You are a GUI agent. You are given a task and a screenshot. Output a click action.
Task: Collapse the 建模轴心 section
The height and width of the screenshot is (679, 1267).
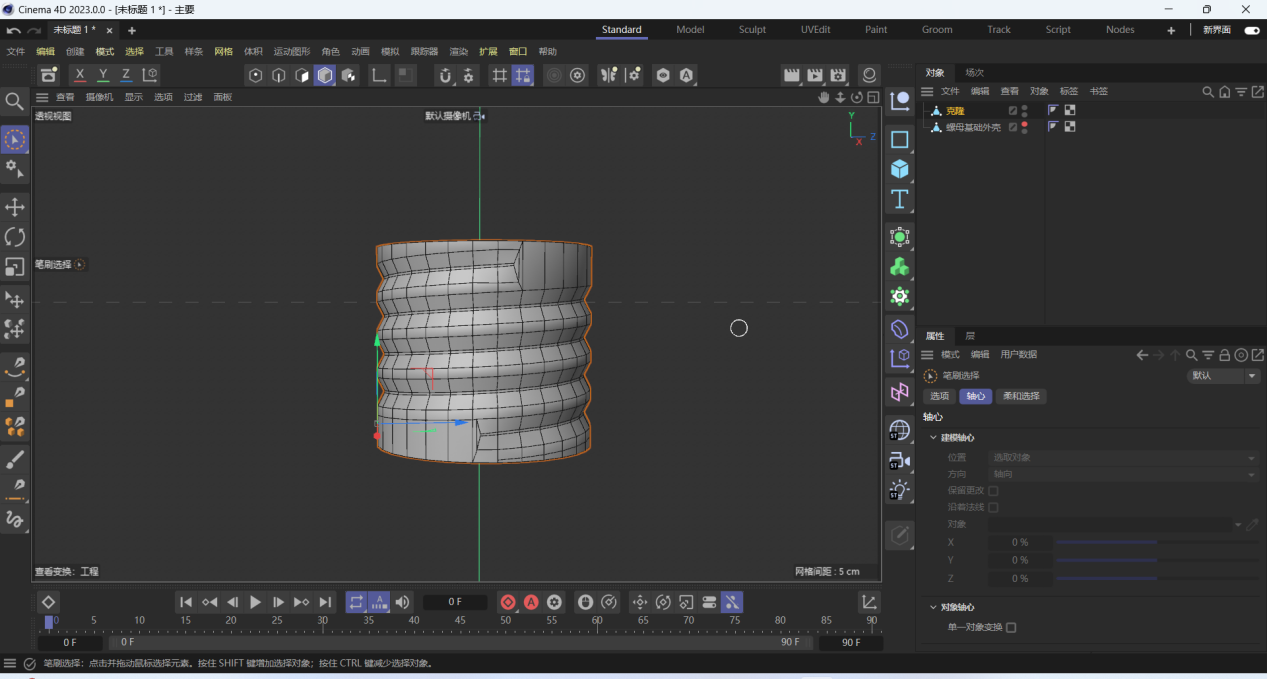point(934,438)
